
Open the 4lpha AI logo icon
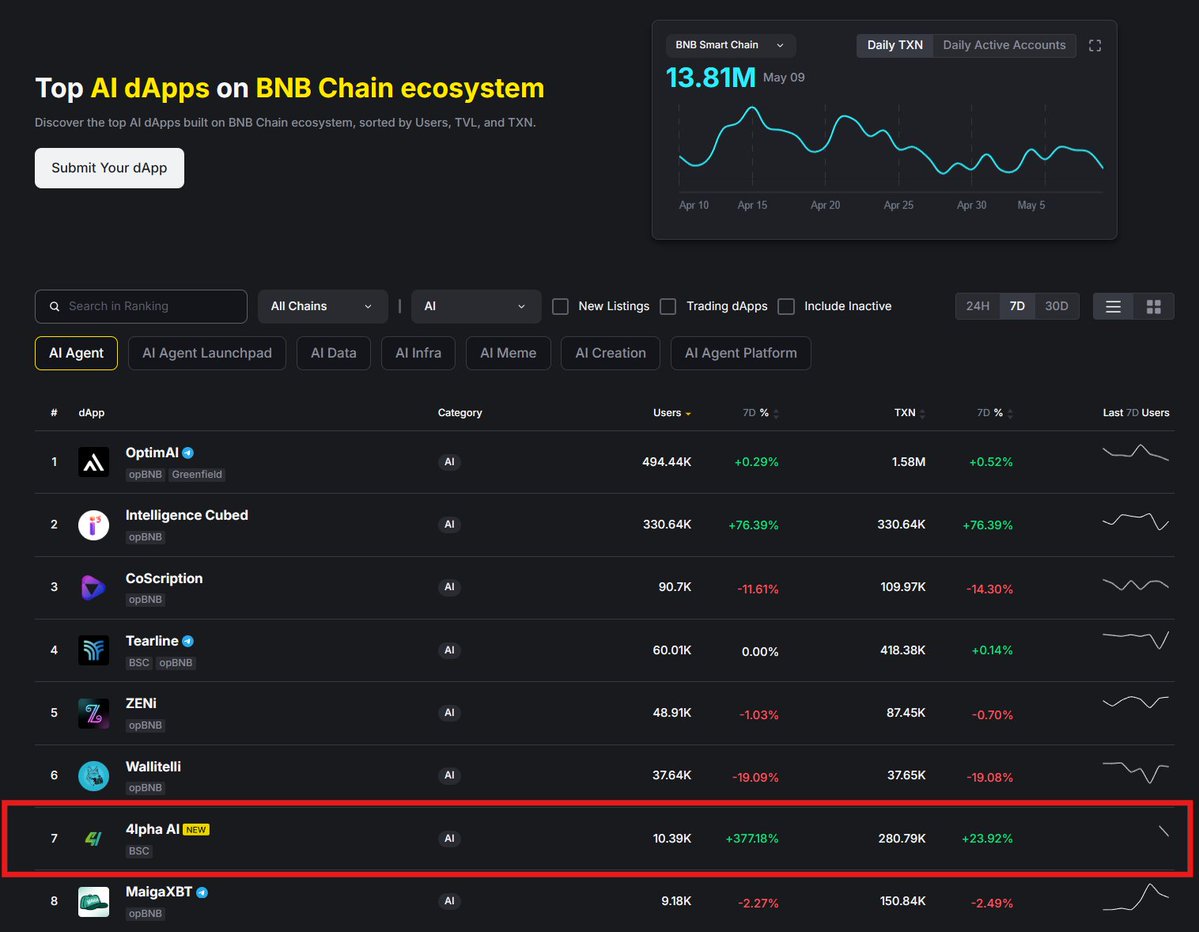point(93,839)
